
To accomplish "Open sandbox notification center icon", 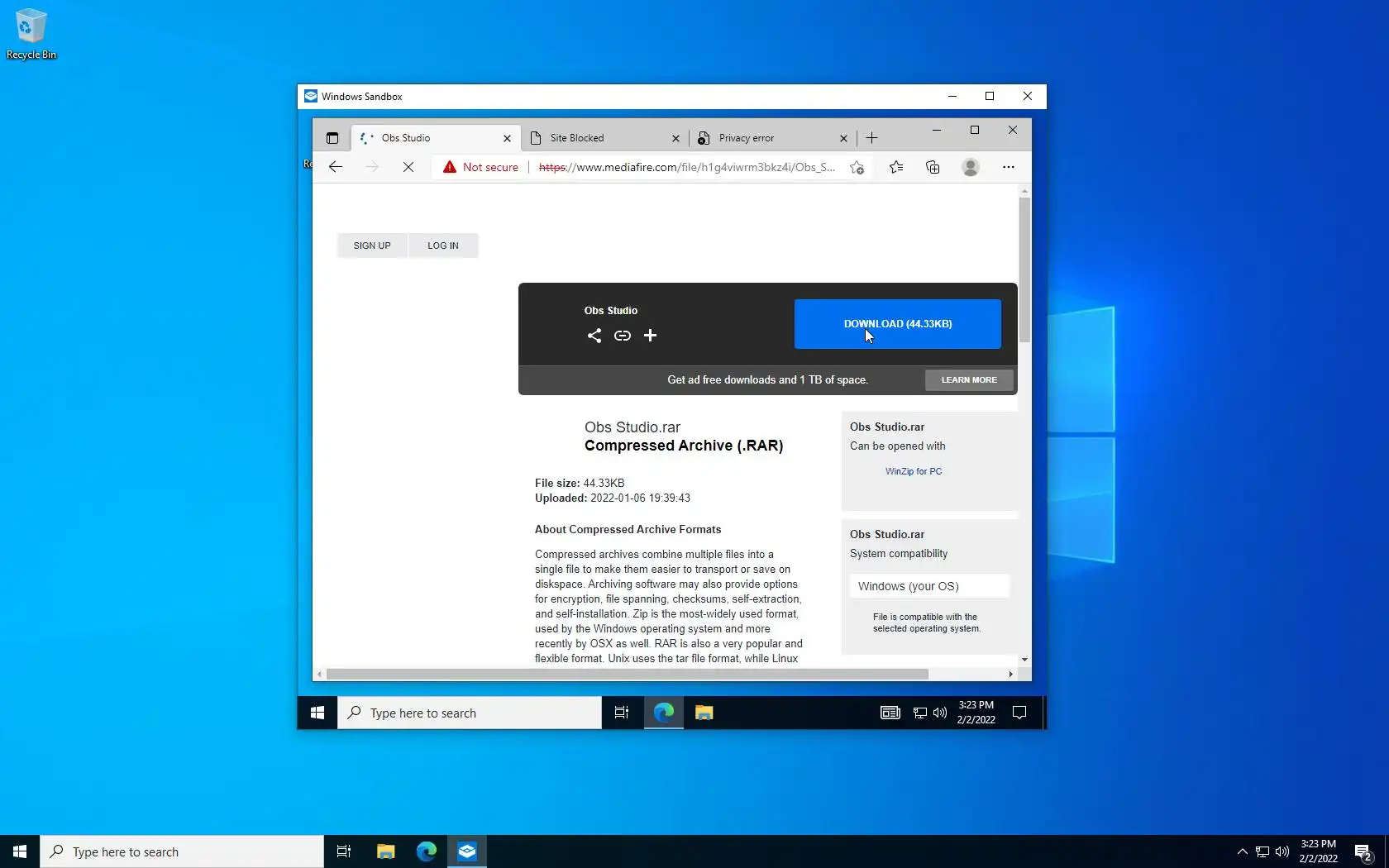I will click(x=1019, y=713).
